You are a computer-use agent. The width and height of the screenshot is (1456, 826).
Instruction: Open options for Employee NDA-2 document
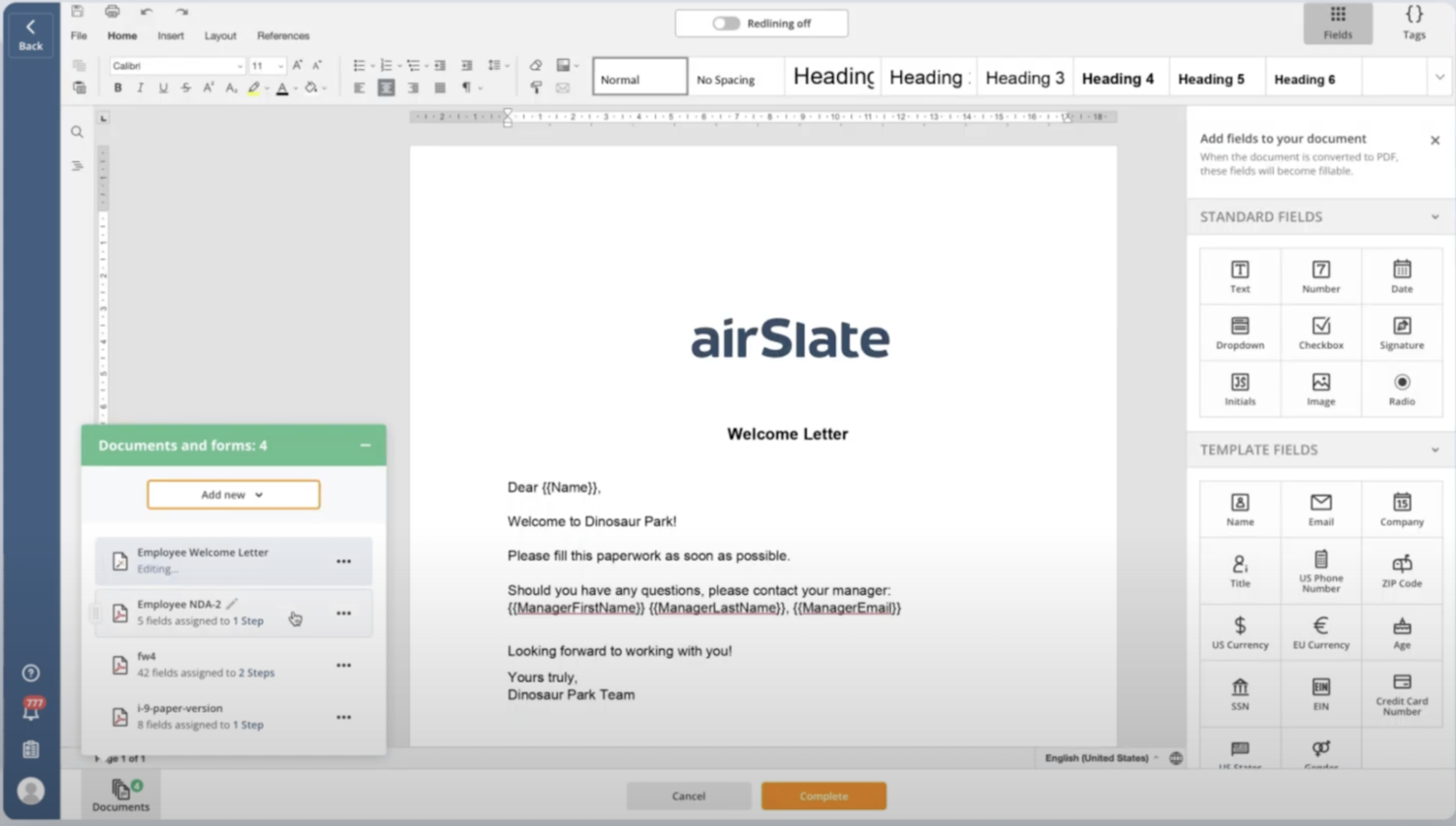click(x=343, y=614)
